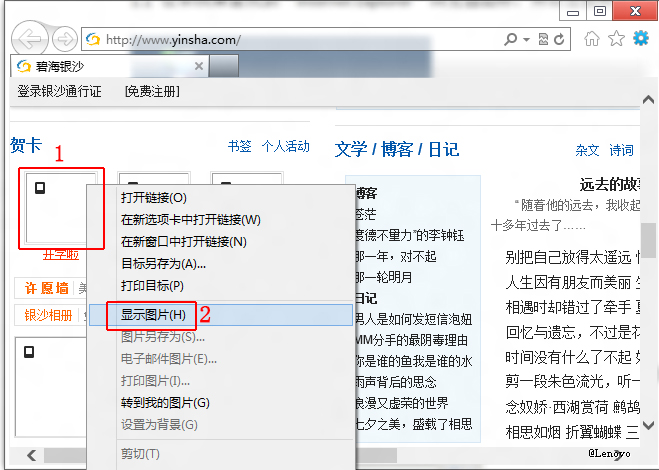
Task: Open the 许愿墙 tab
Action: (47, 288)
